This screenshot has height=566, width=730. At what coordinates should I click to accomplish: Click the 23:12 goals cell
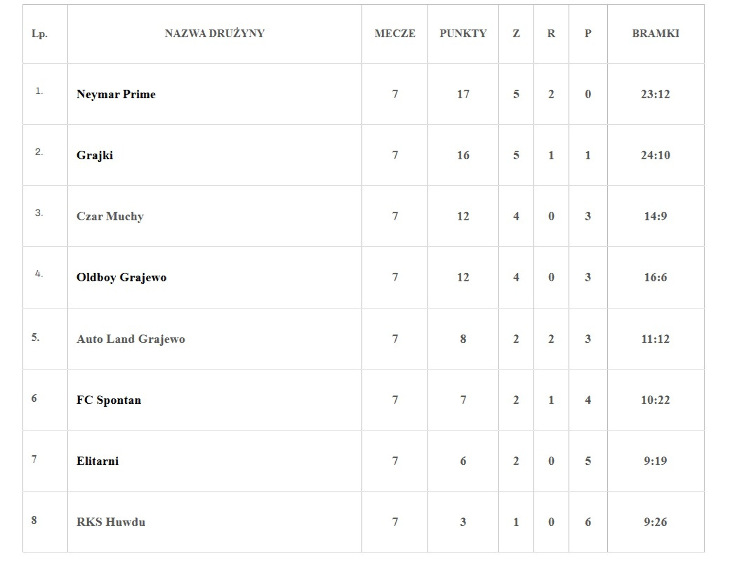click(x=655, y=94)
